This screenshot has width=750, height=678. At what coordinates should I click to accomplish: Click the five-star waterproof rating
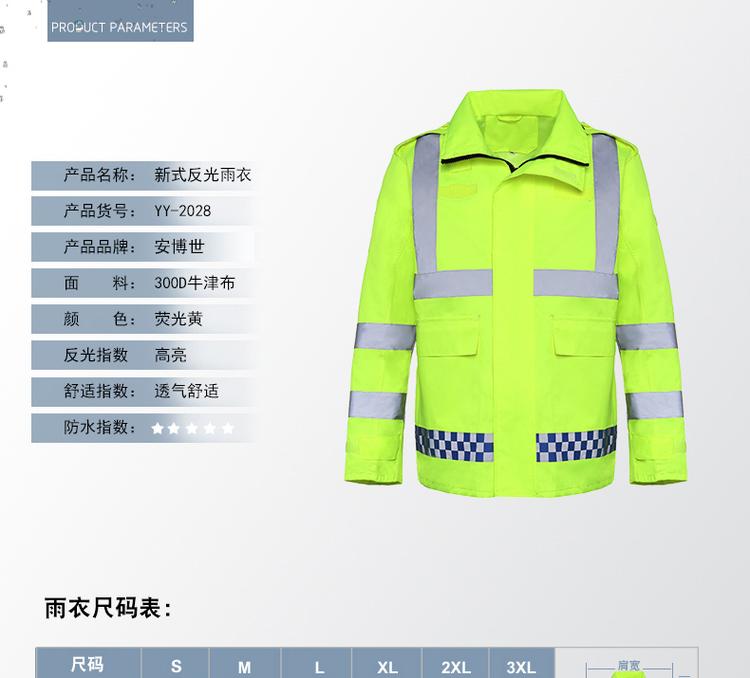(193, 428)
